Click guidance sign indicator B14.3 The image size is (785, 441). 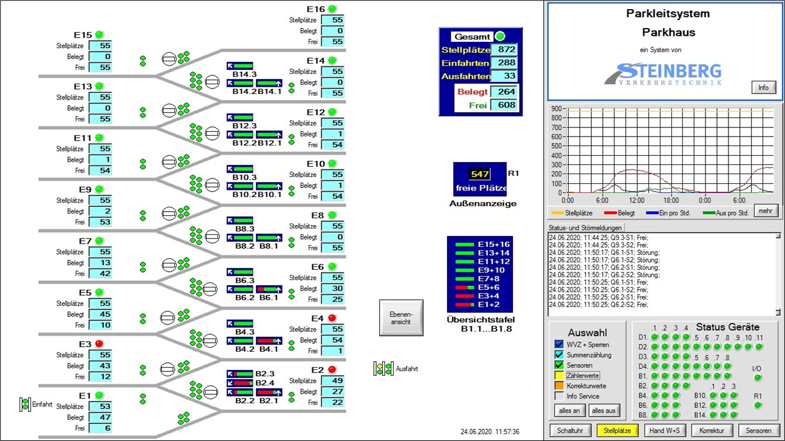pyautogui.click(x=240, y=66)
